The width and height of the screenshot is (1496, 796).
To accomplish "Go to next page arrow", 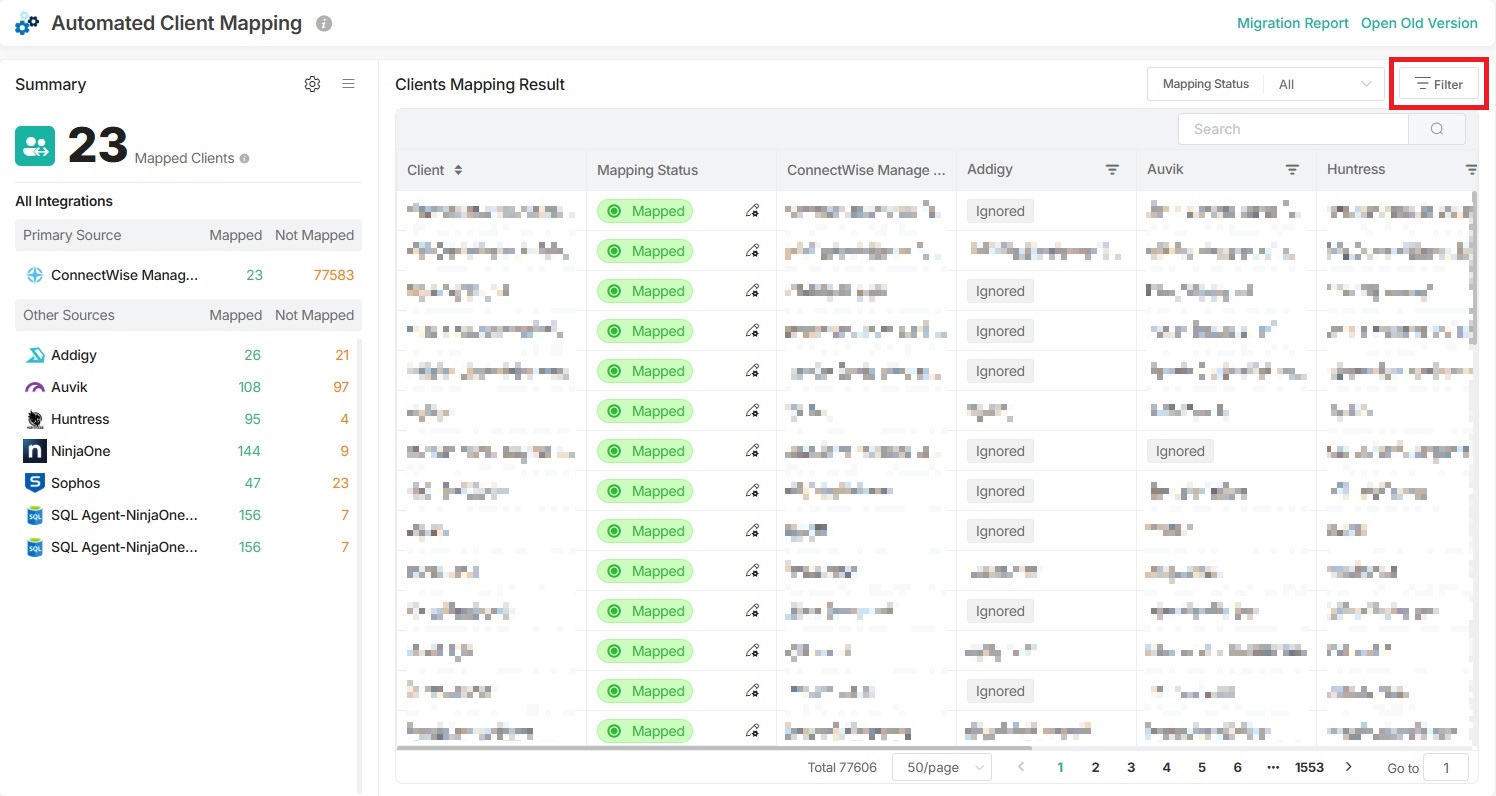I will tap(1348, 767).
